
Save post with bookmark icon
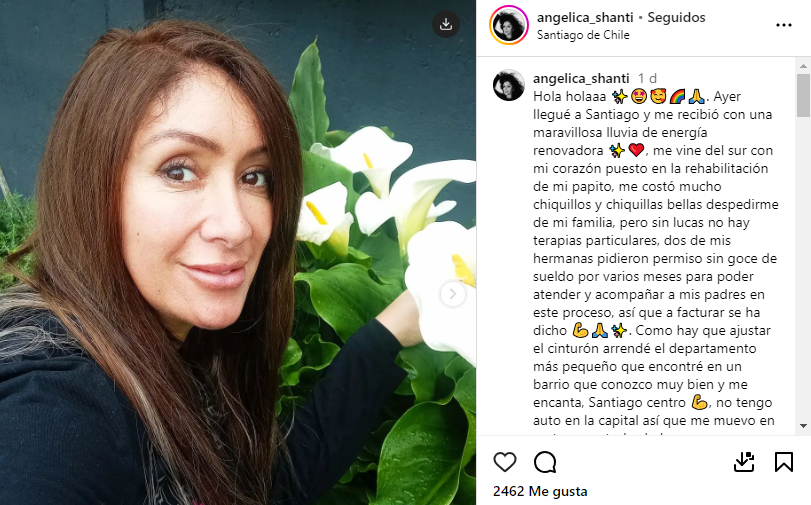pyautogui.click(x=784, y=462)
